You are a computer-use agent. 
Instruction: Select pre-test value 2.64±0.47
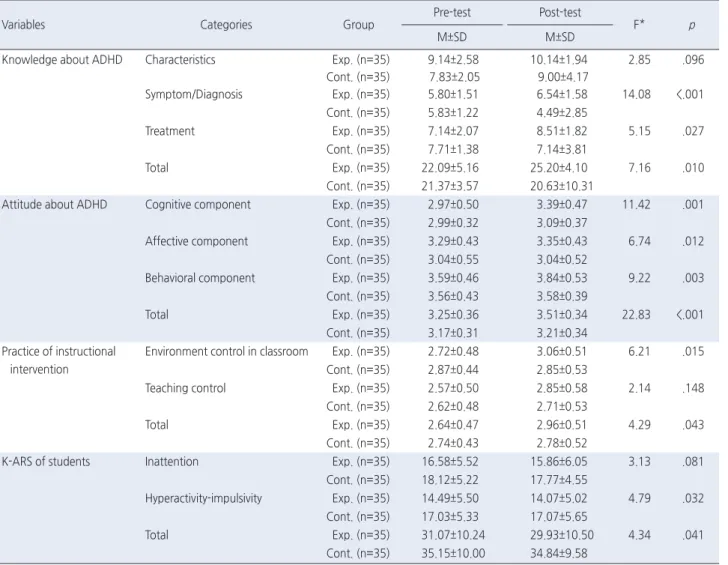[453, 425]
